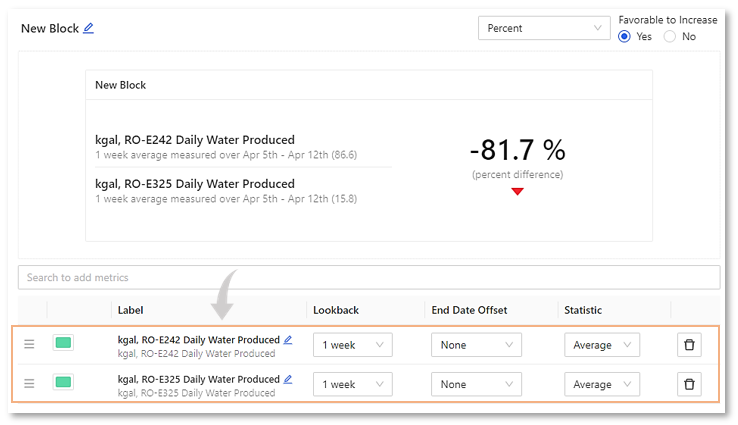Open End Date Offset dropdown for RO-E242
The width and height of the screenshot is (738, 425).
coord(476,345)
